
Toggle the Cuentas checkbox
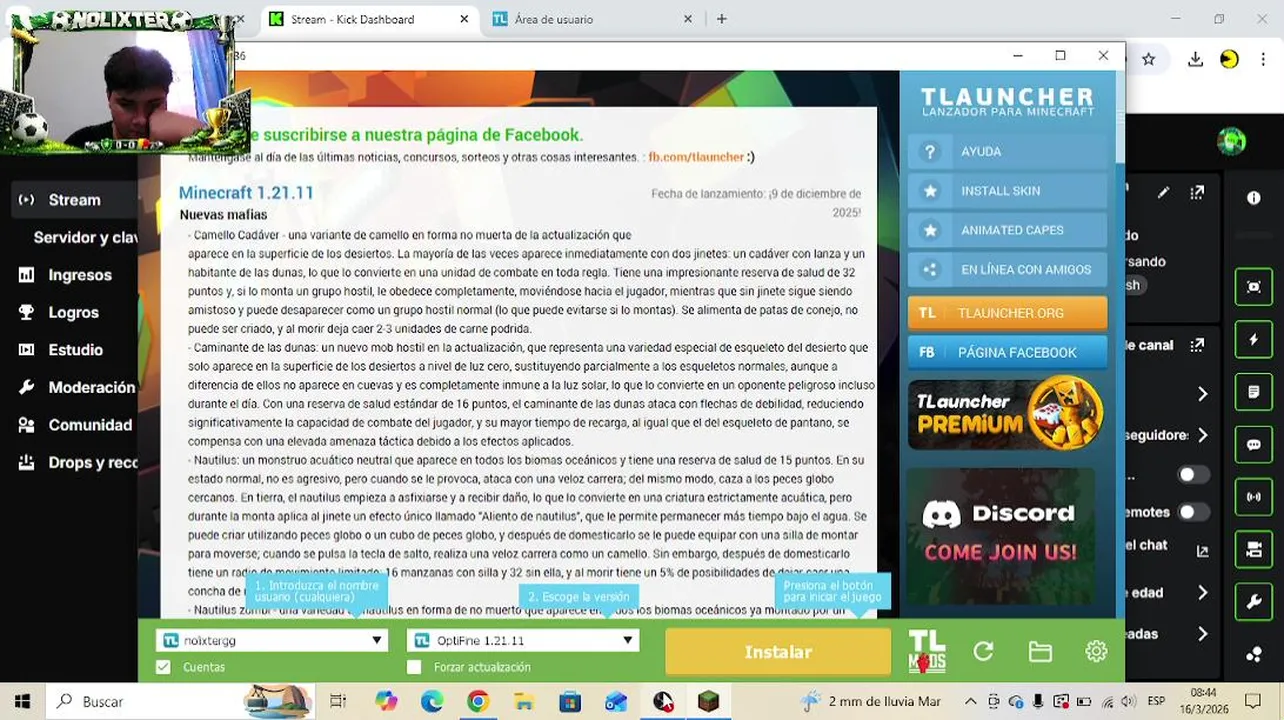(x=163, y=667)
